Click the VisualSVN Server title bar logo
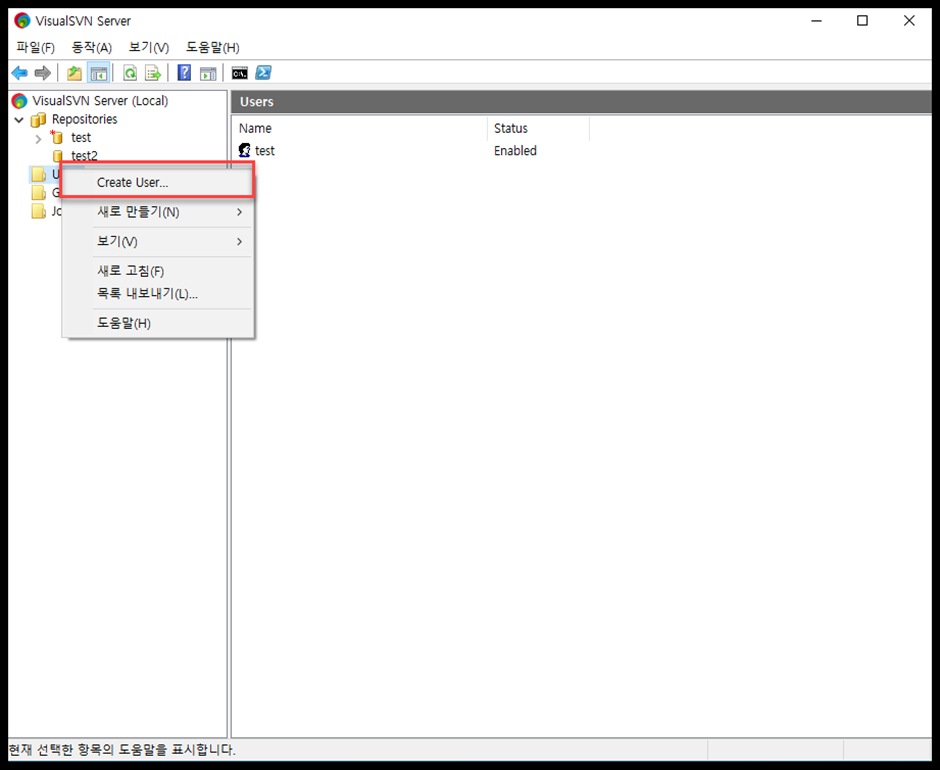 (22, 20)
